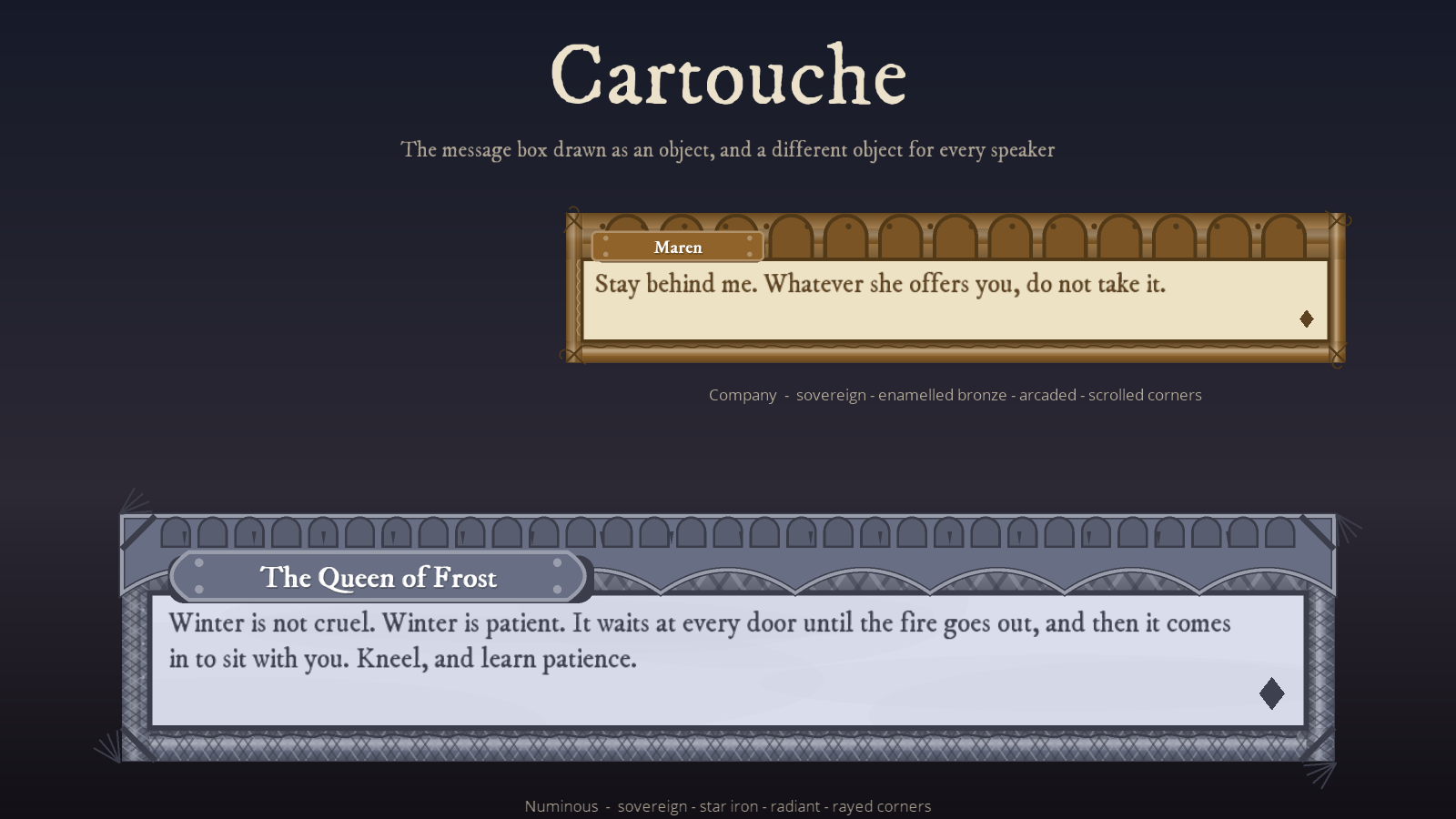The image size is (1456, 819).
Task: Click "scrolled corners" in the bronze caption
Action: (1145, 395)
